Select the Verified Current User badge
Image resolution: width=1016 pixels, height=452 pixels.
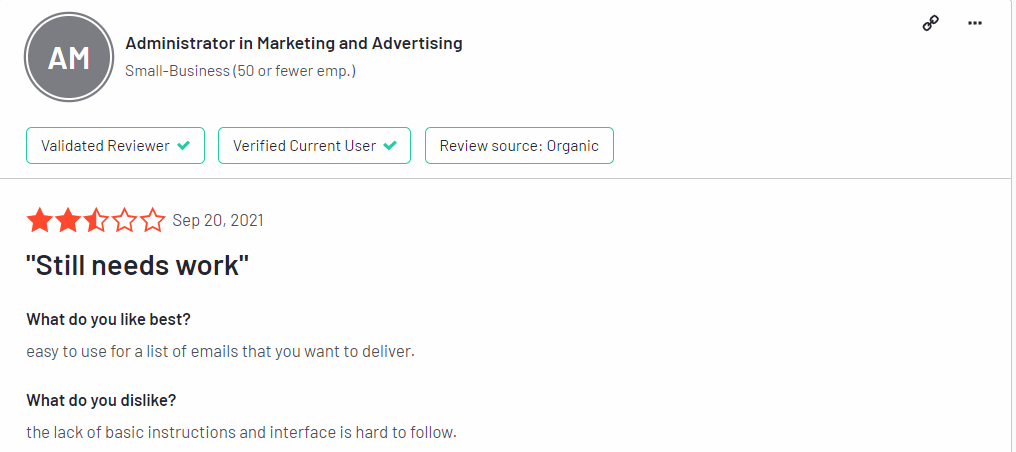[314, 146]
